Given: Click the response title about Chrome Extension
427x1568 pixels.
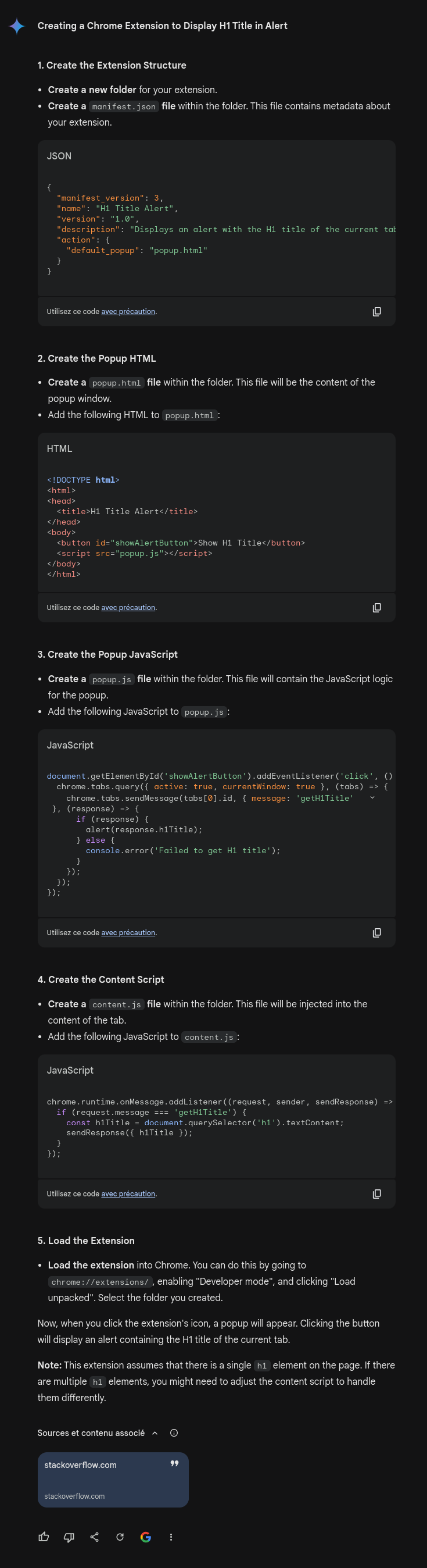Looking at the screenshot, I should pos(163,26).
